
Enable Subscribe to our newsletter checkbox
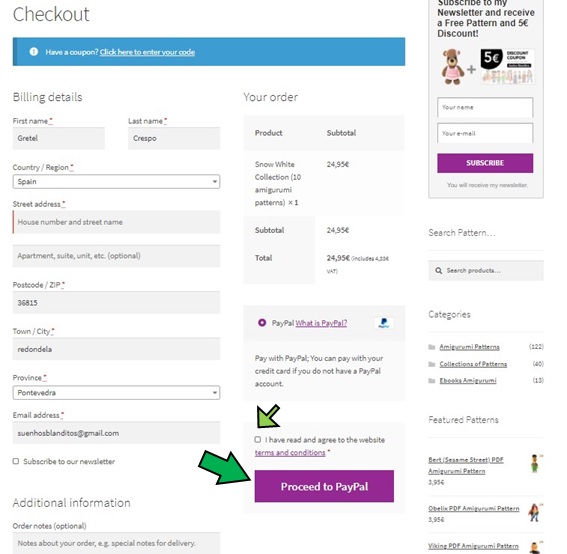[16, 461]
